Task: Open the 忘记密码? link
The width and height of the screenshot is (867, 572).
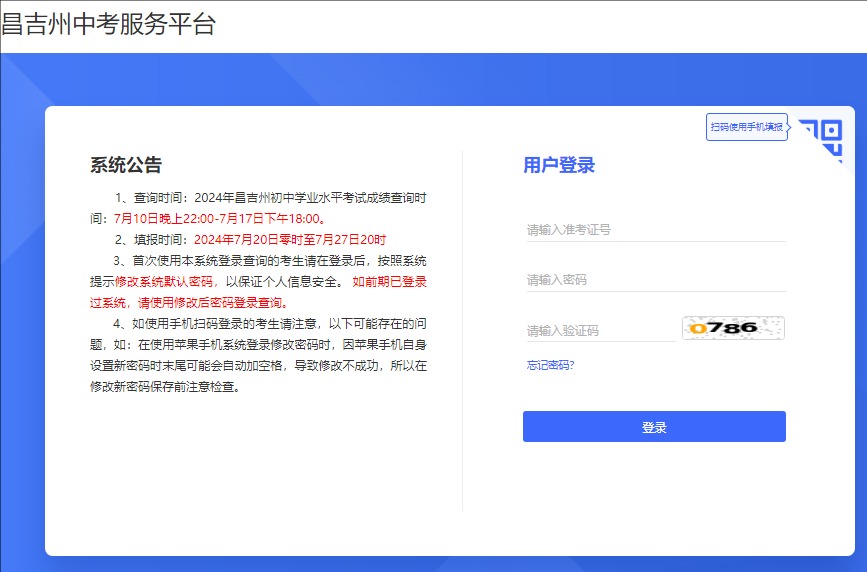Action: 550,365
